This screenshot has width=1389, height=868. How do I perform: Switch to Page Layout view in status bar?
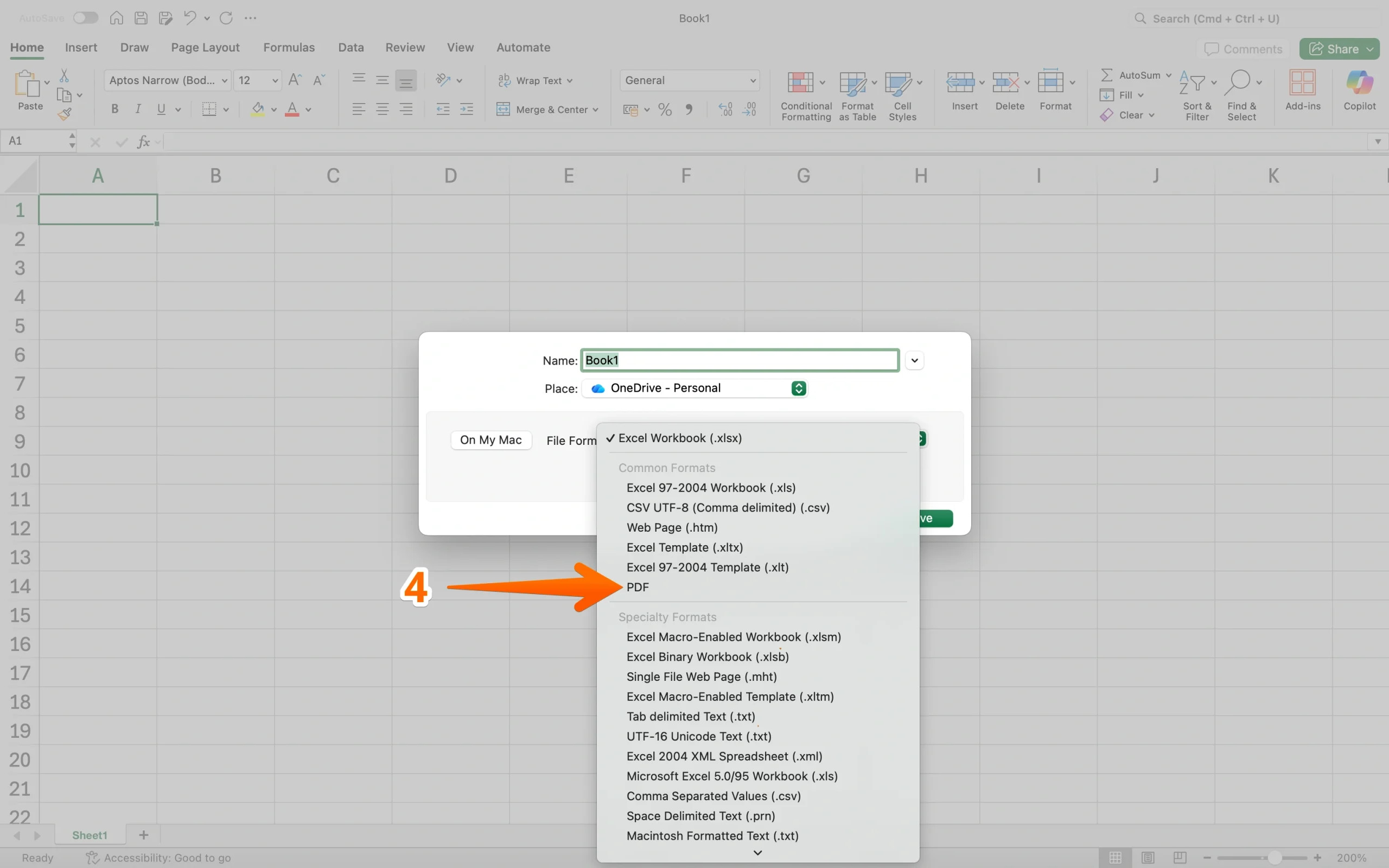(x=1148, y=857)
